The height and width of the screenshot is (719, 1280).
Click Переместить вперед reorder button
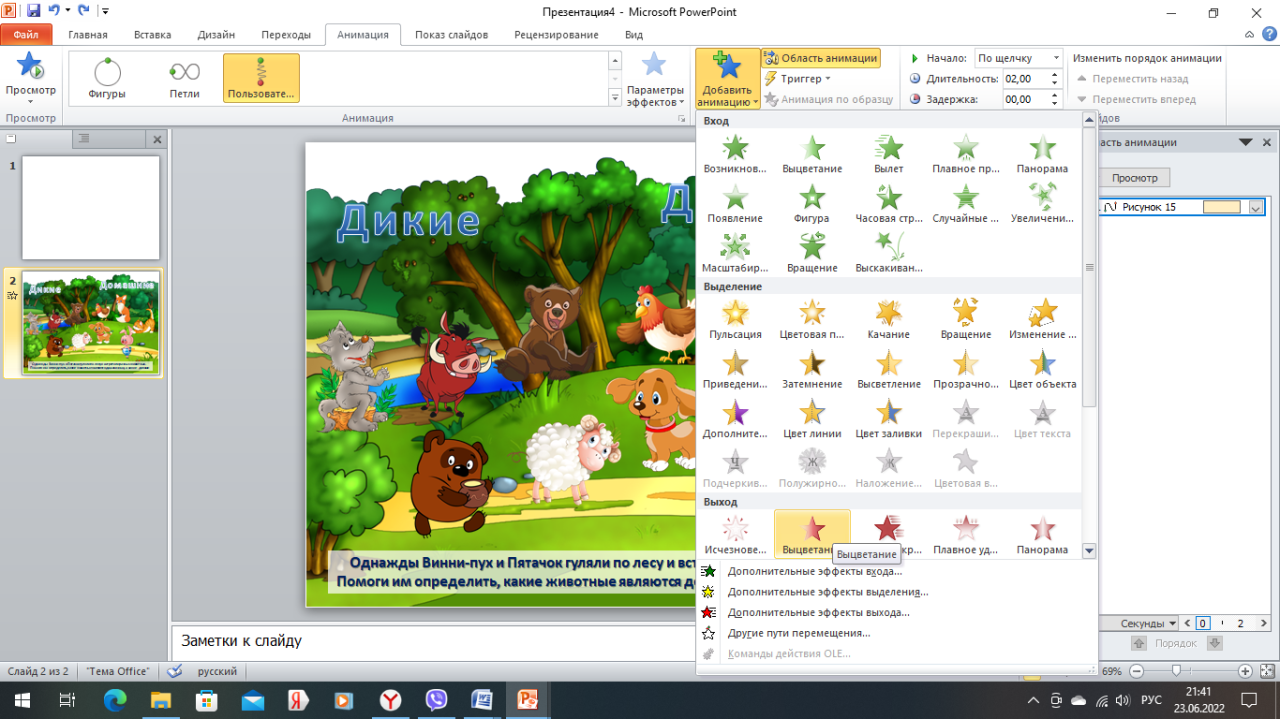point(1136,99)
